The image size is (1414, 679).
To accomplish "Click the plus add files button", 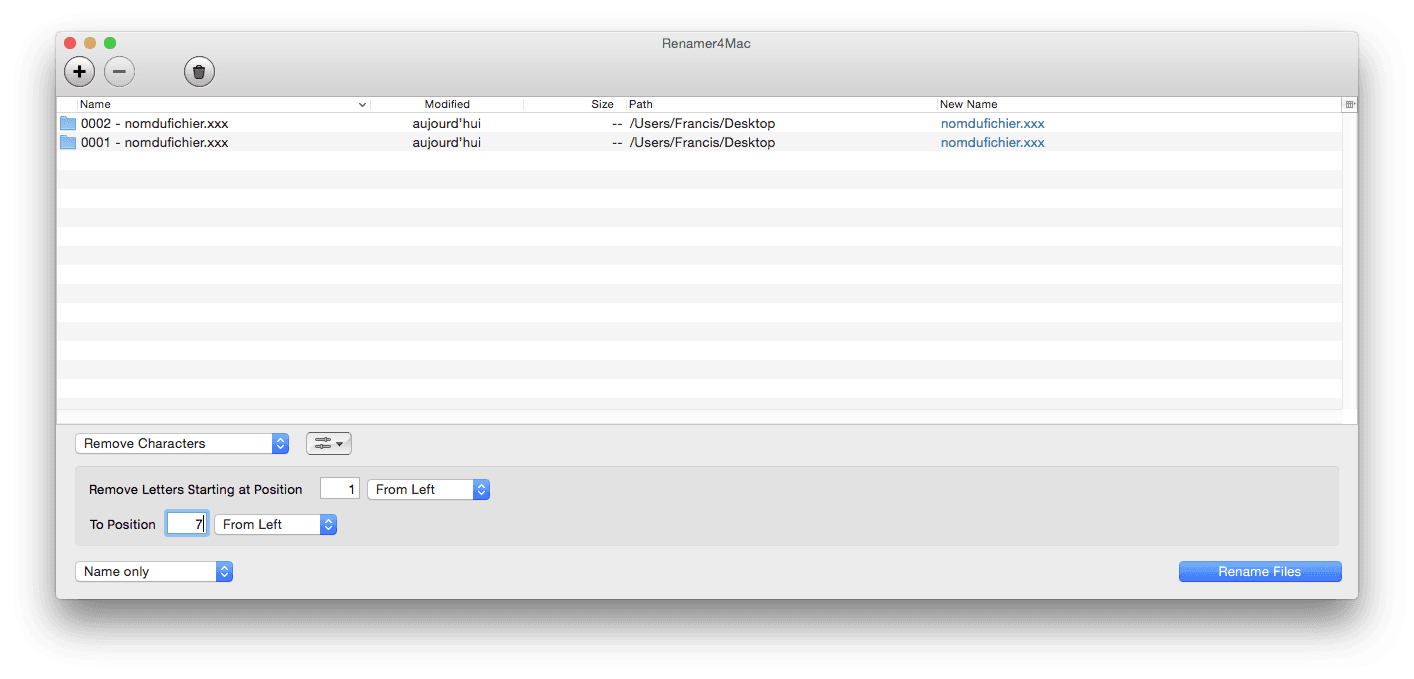I will [80, 72].
